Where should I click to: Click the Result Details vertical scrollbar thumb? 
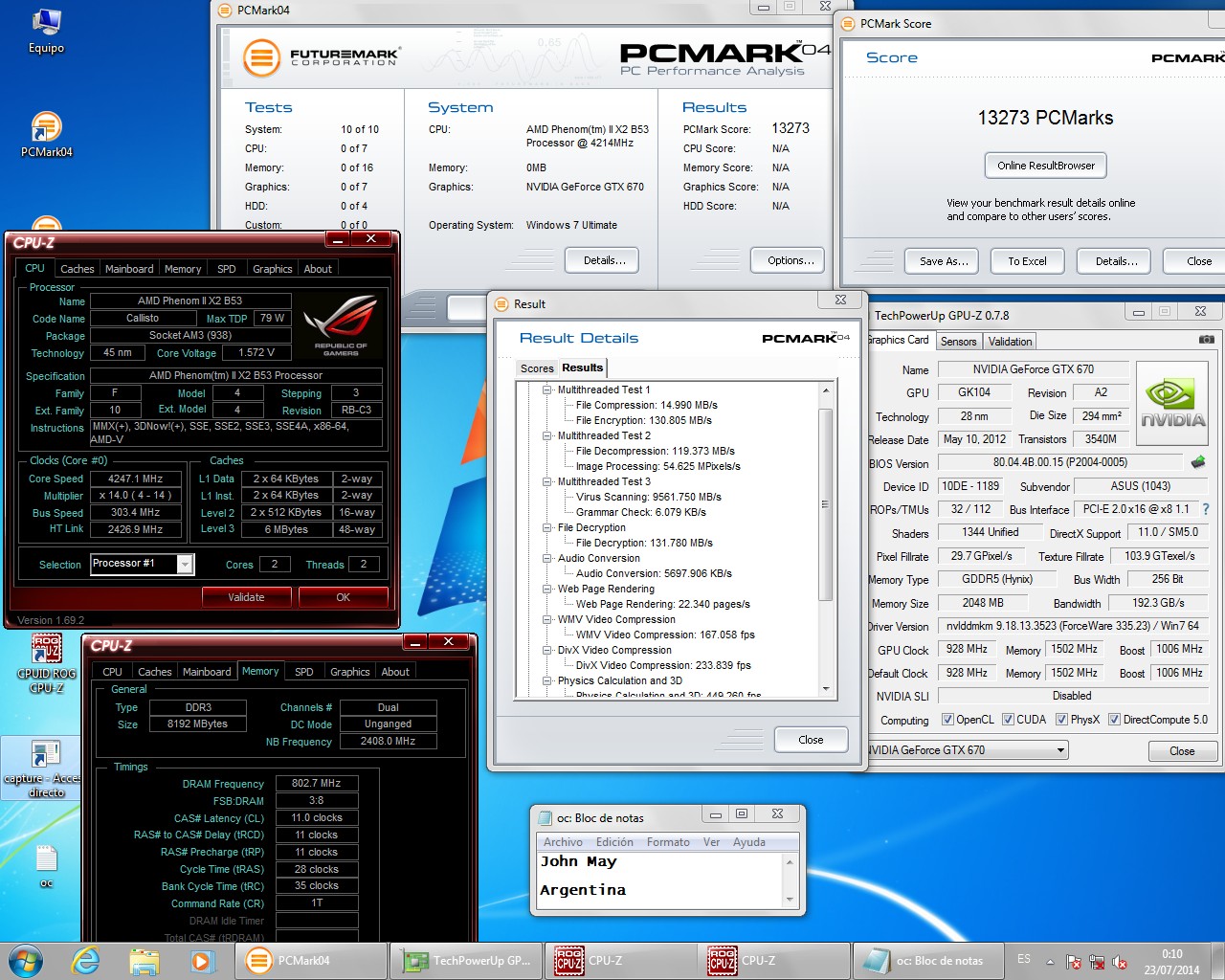(x=825, y=504)
